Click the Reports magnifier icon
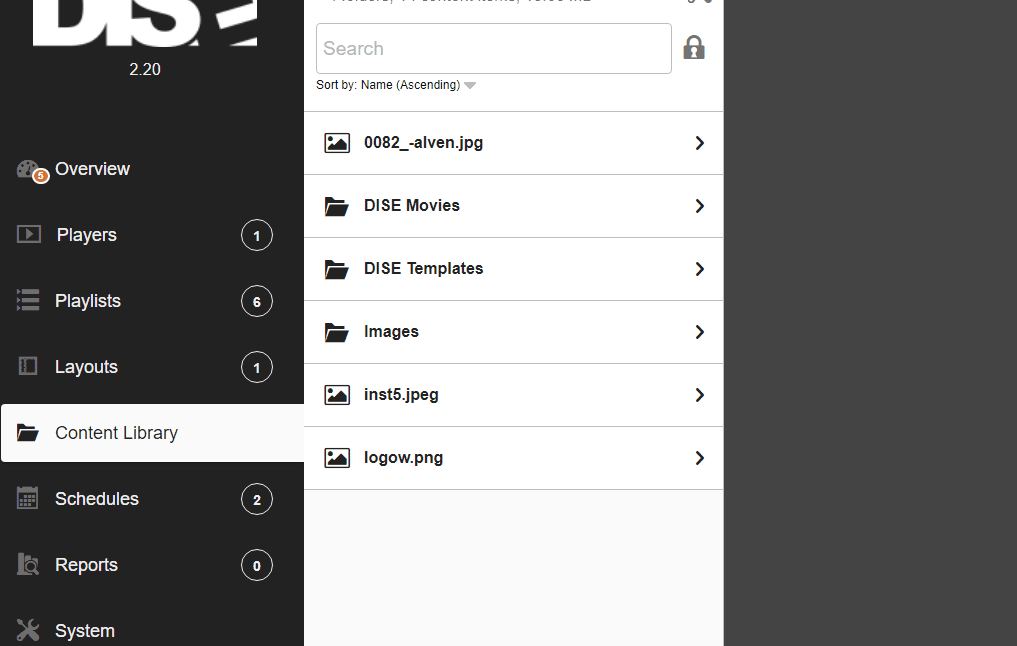Screen dimensions: 1017x646 [x=28, y=564]
